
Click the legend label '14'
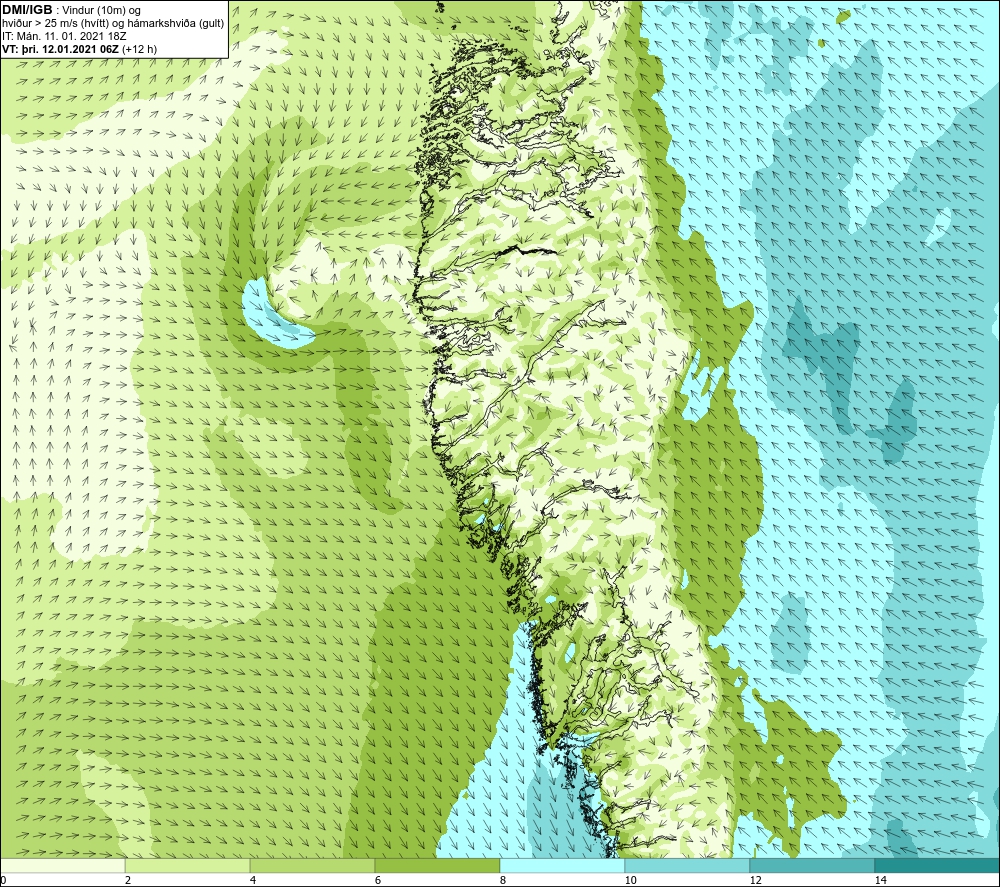click(880, 880)
